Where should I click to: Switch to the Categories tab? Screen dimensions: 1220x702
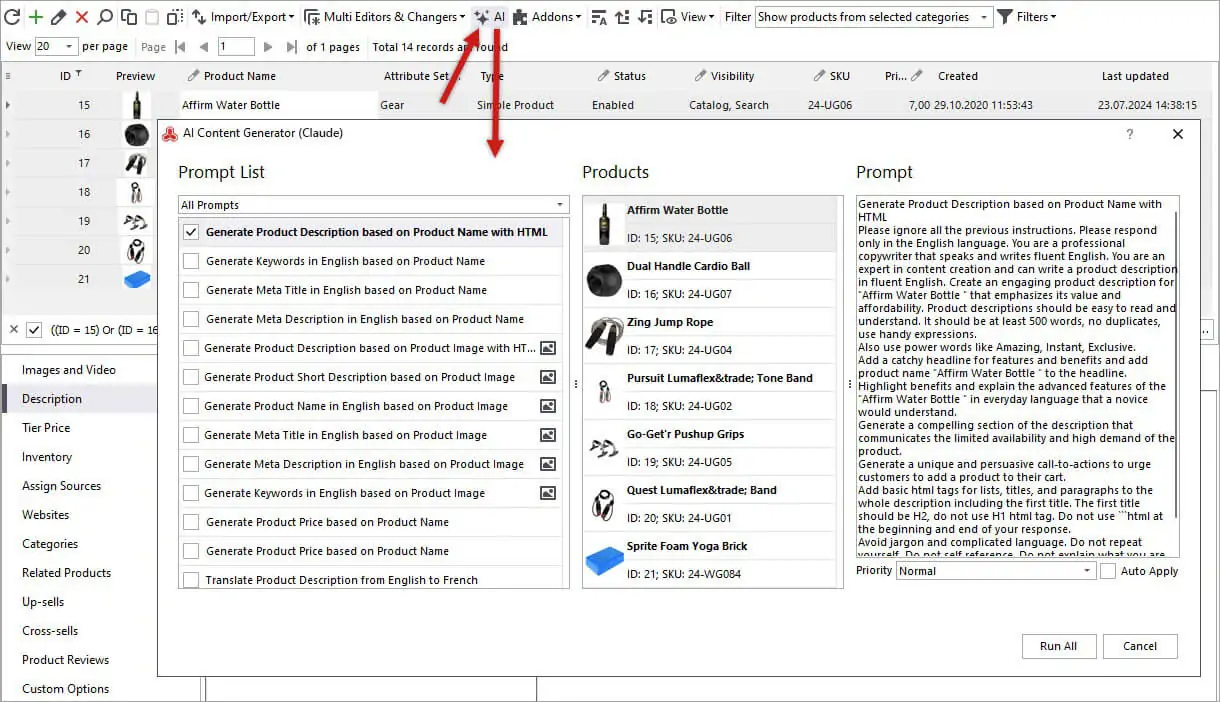pyautogui.click(x=50, y=544)
